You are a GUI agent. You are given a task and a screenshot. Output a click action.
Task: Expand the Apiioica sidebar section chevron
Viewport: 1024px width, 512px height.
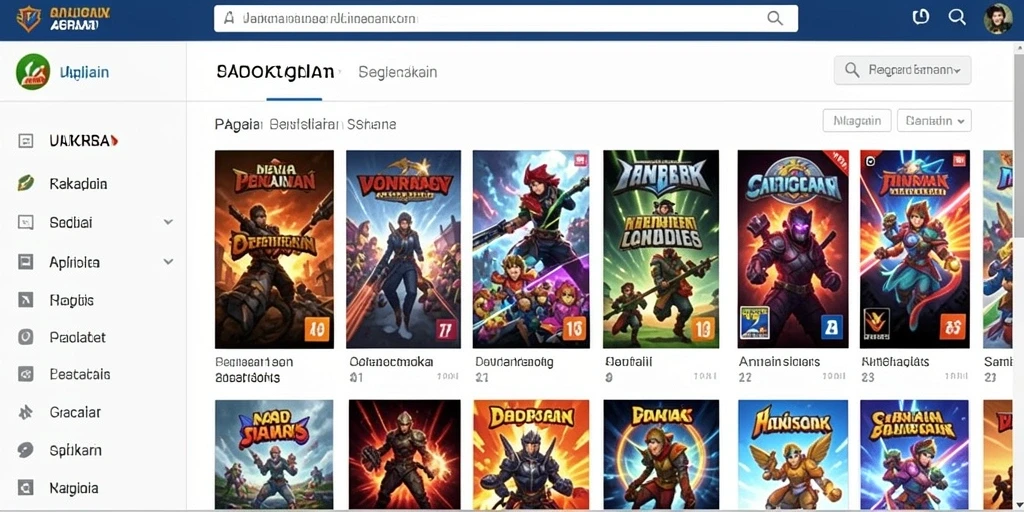point(168,262)
